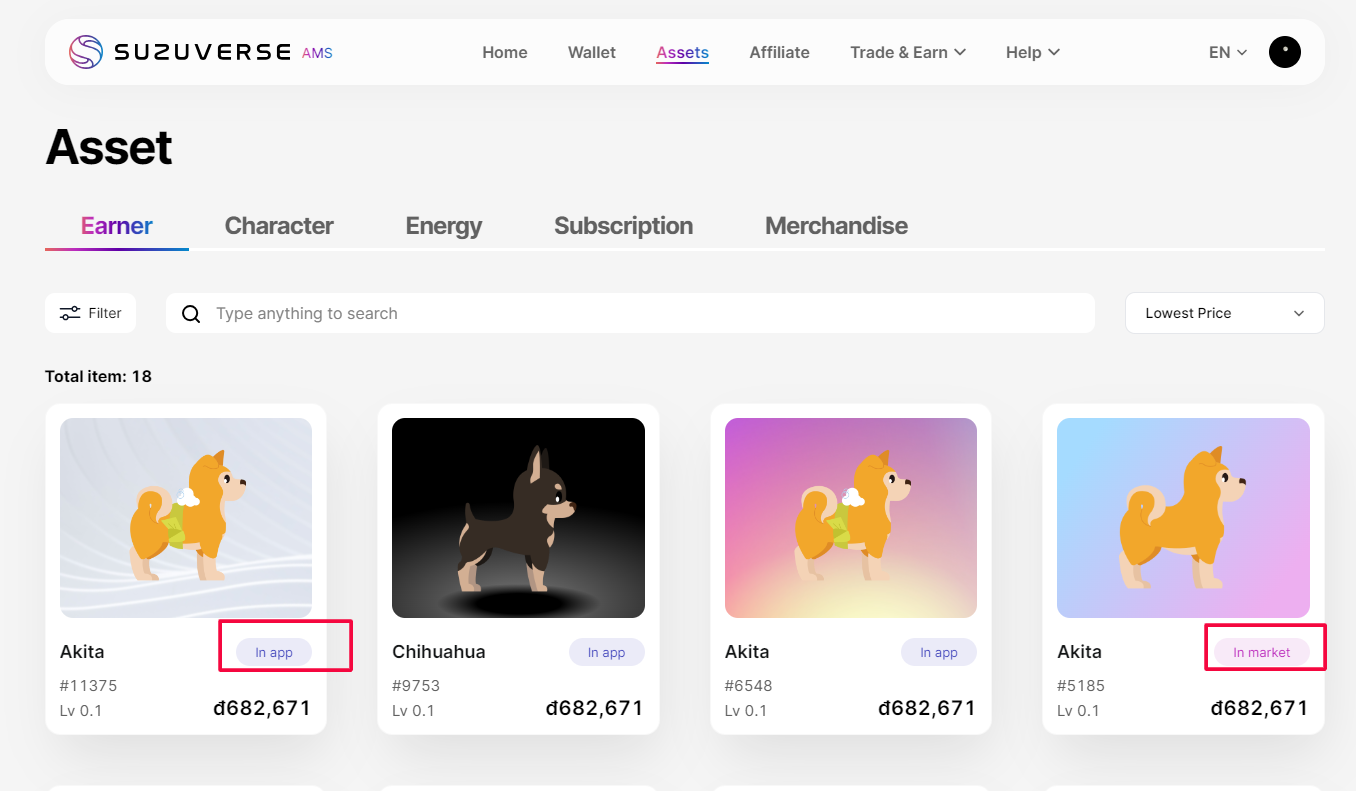Click the AMS label beside the logo

tap(318, 53)
